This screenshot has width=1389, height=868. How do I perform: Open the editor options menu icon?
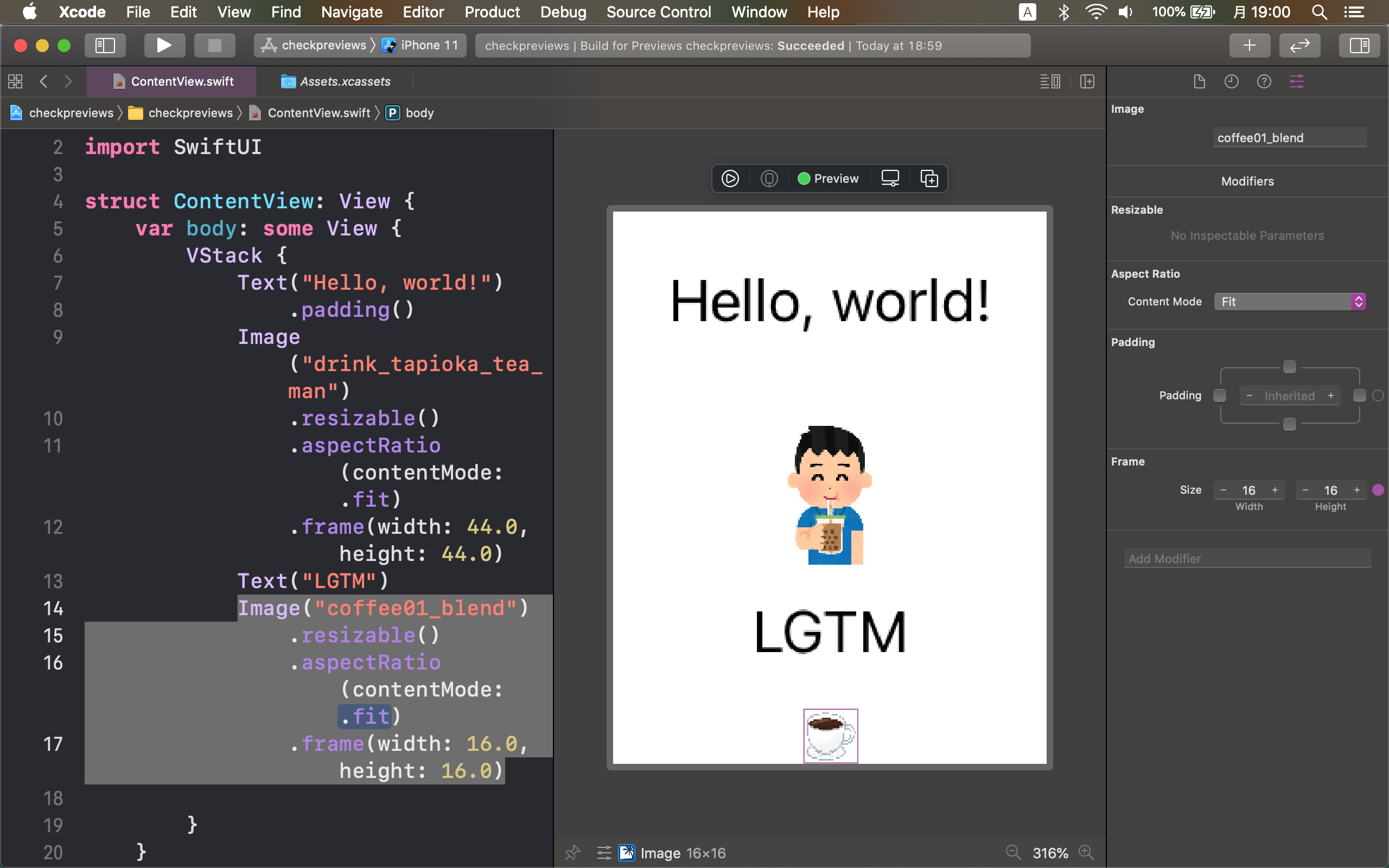coord(1050,81)
